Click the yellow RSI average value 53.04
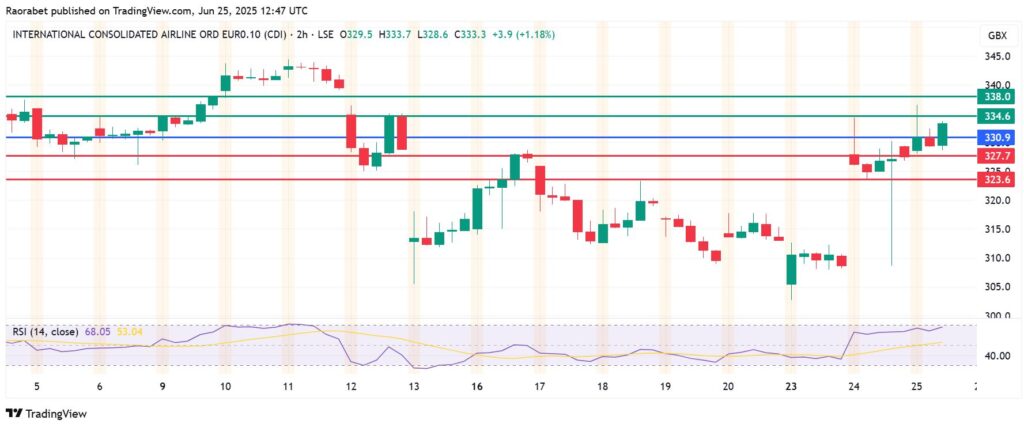 click(x=132, y=331)
